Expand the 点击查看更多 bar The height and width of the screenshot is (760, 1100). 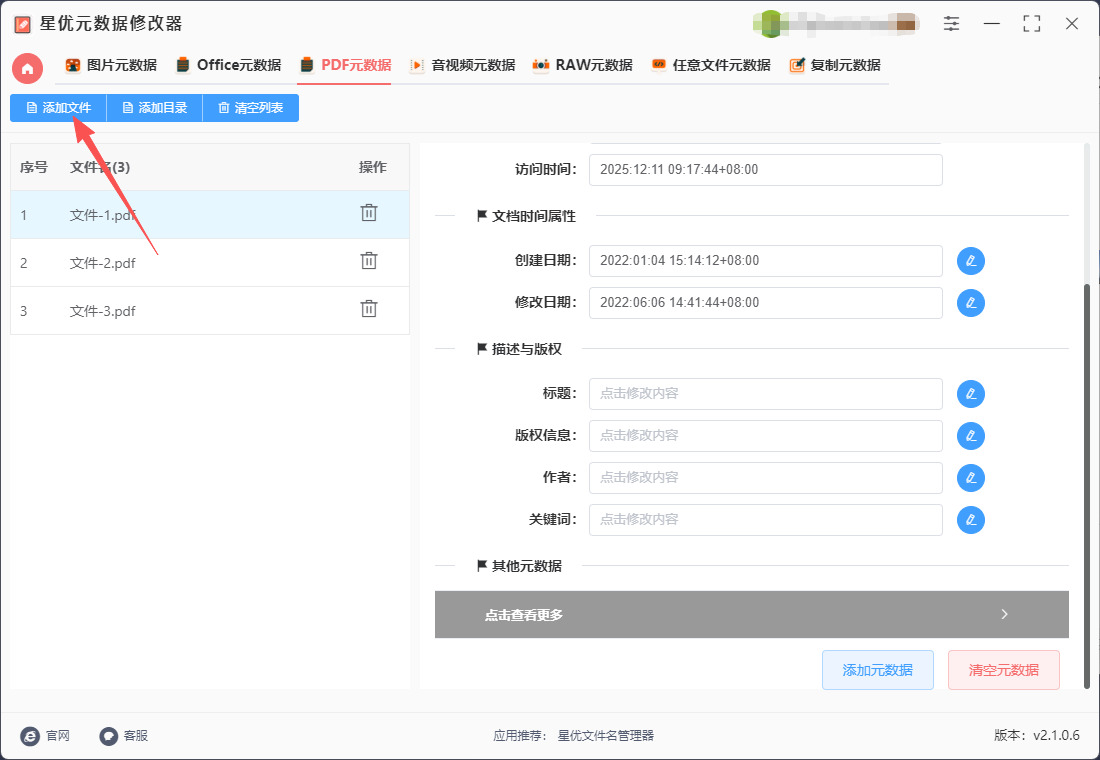pyautogui.click(x=751, y=615)
